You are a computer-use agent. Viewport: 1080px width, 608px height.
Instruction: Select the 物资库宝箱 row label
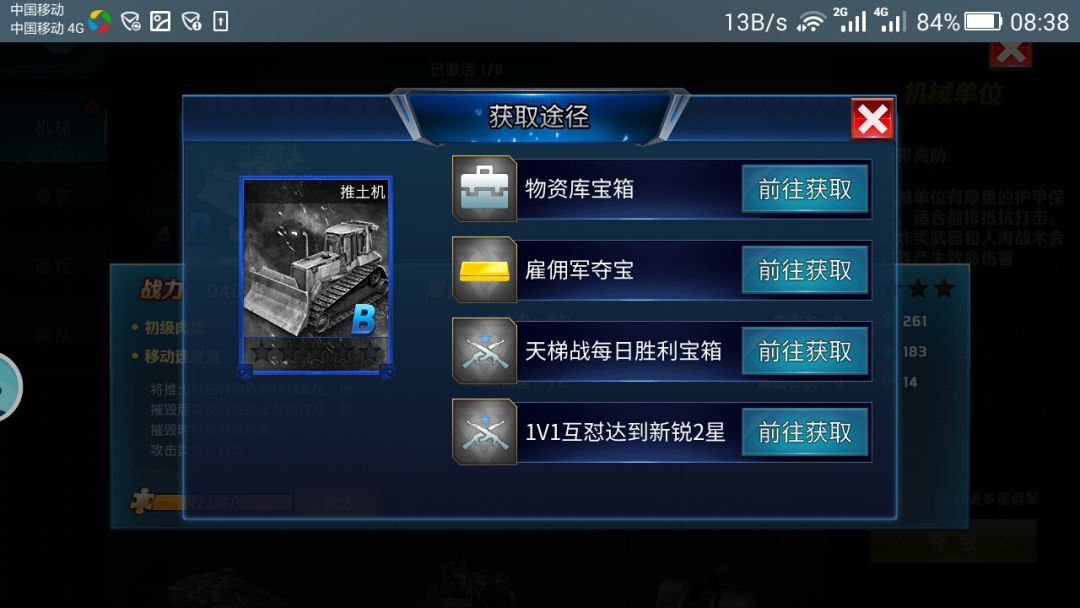tap(579, 189)
